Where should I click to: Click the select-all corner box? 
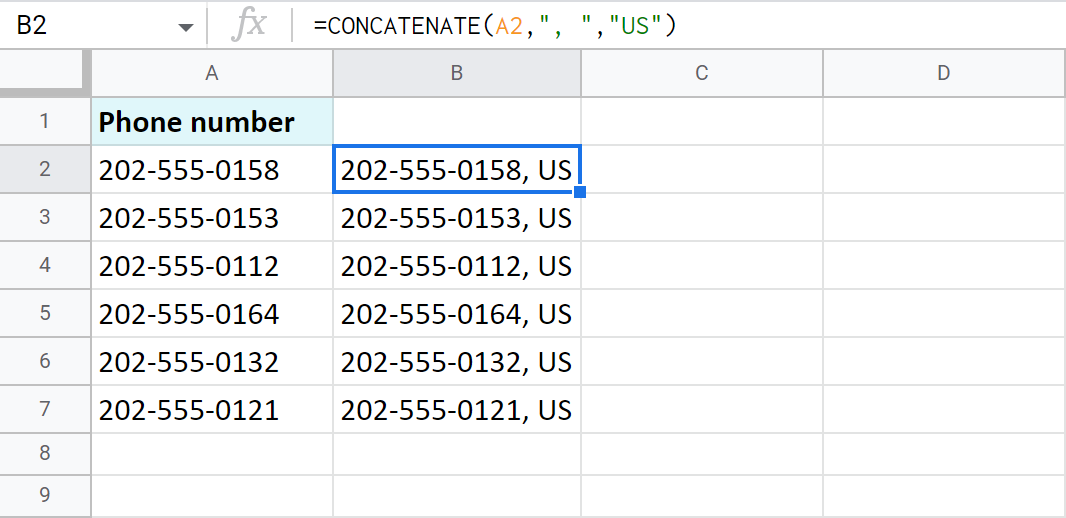45,73
